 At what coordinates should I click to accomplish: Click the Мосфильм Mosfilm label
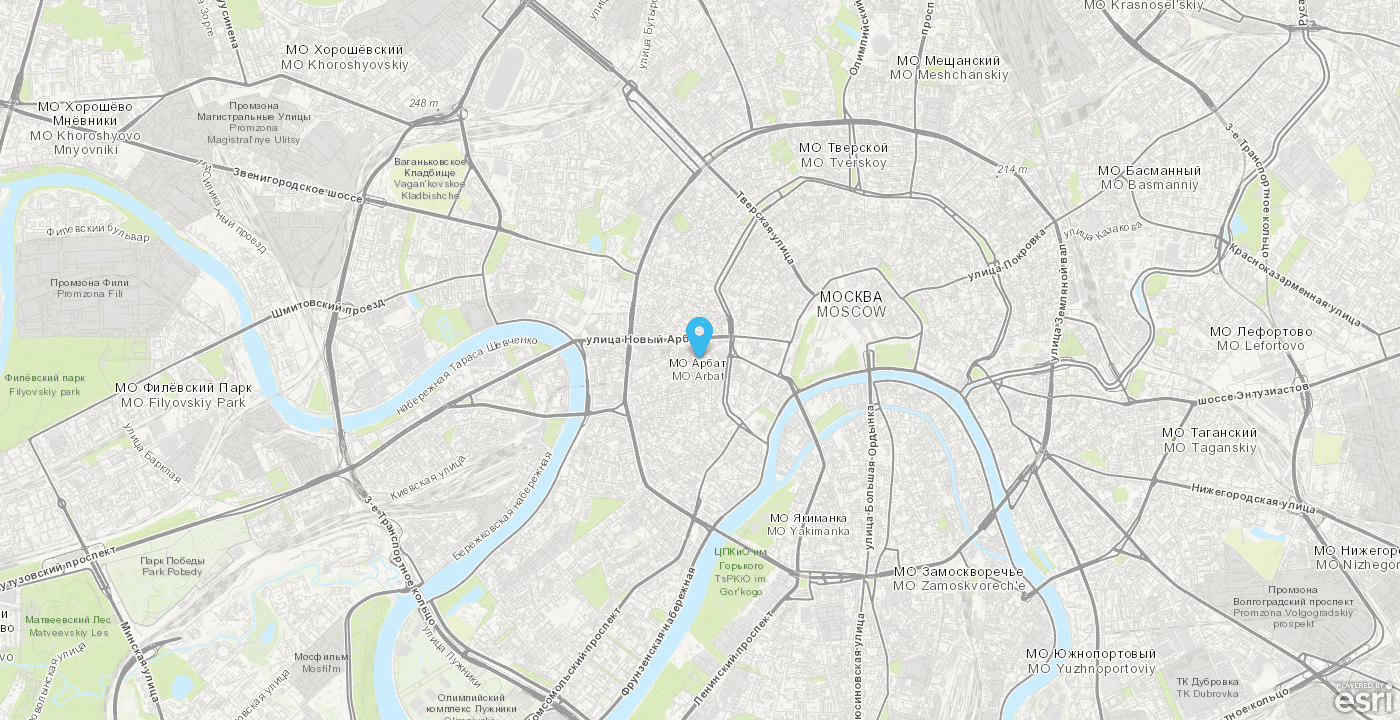tap(321, 662)
